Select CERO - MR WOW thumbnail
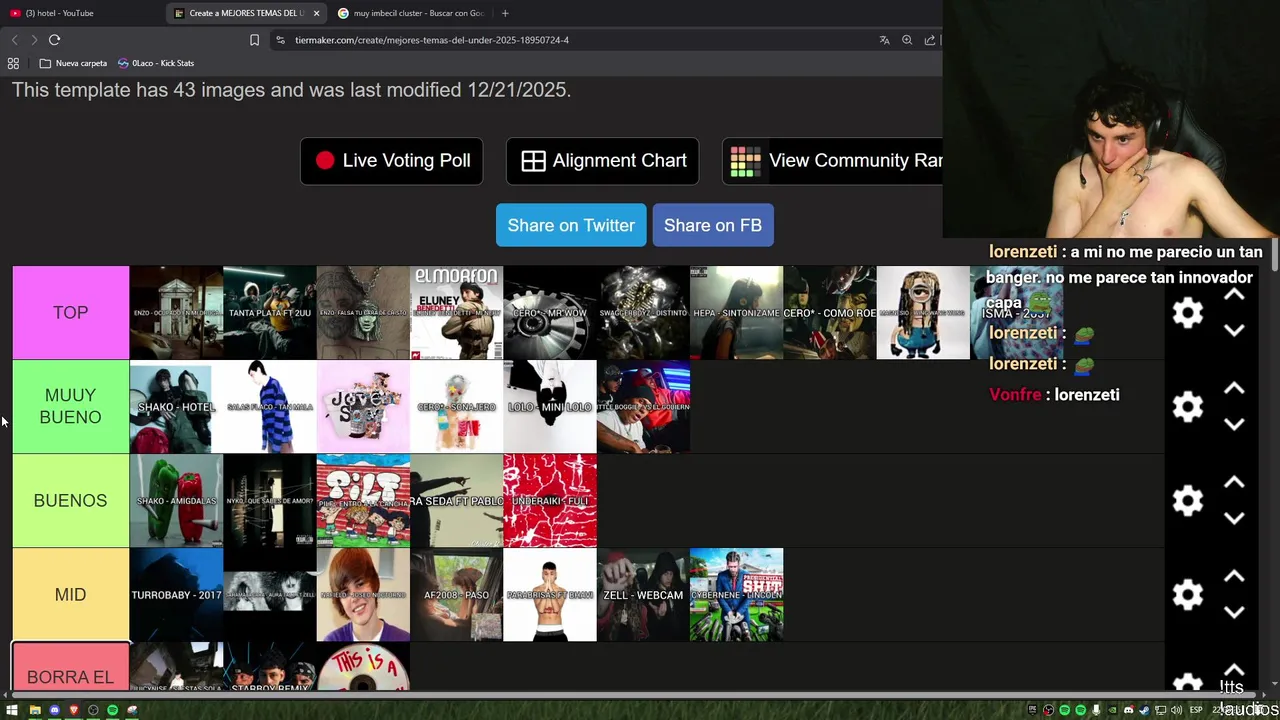Screen dimensions: 1280x720 tap(550, 313)
